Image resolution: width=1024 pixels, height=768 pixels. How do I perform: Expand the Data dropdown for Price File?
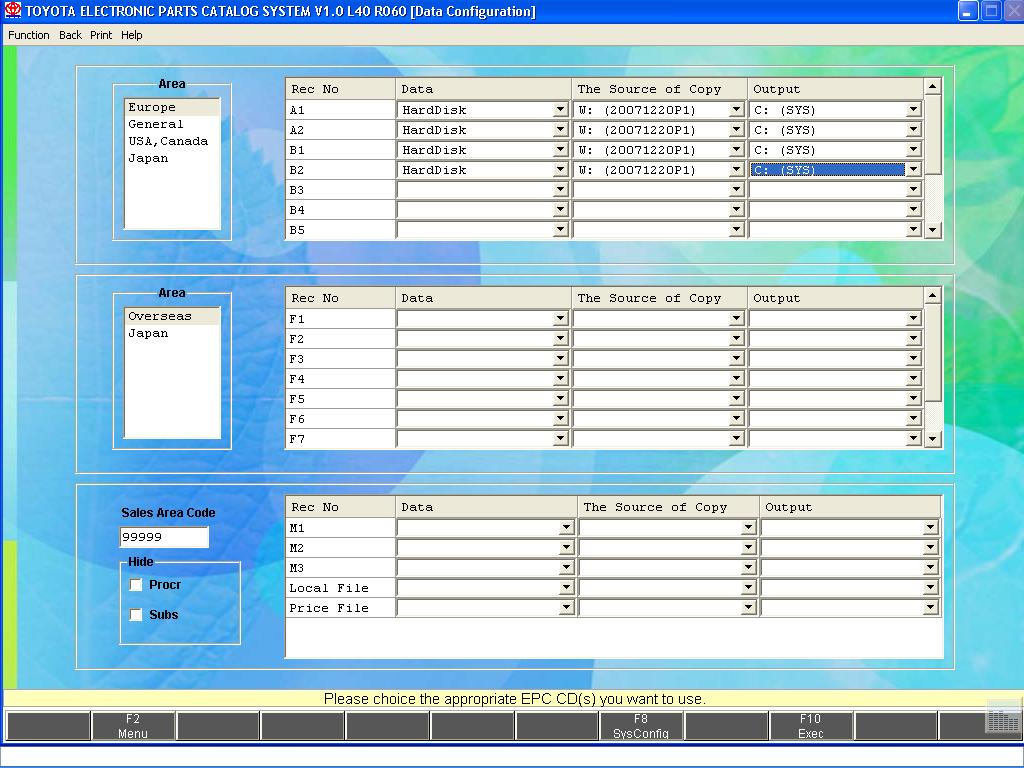coord(566,608)
